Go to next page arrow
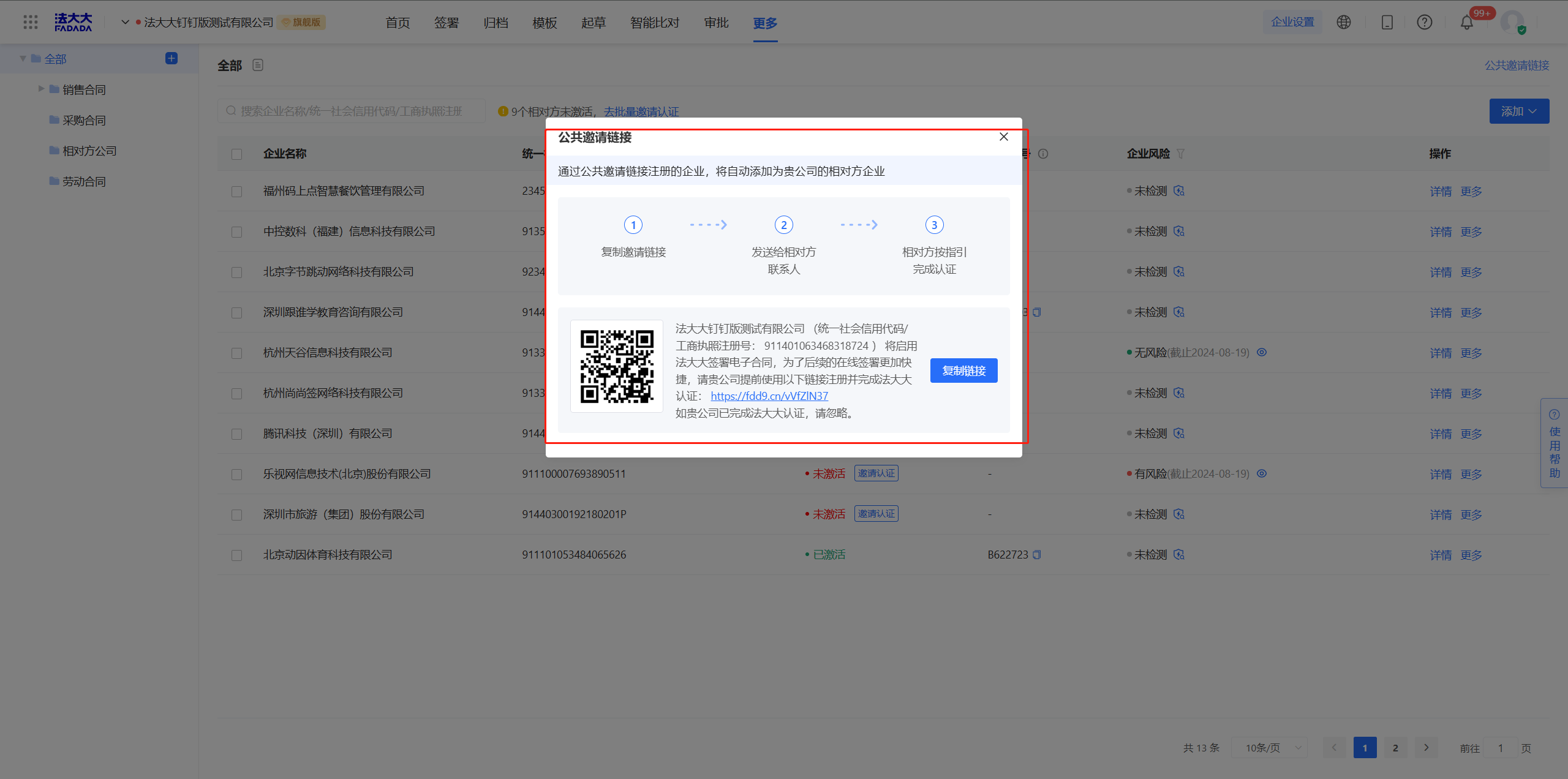Viewport: 1568px width, 779px height. point(1427,748)
